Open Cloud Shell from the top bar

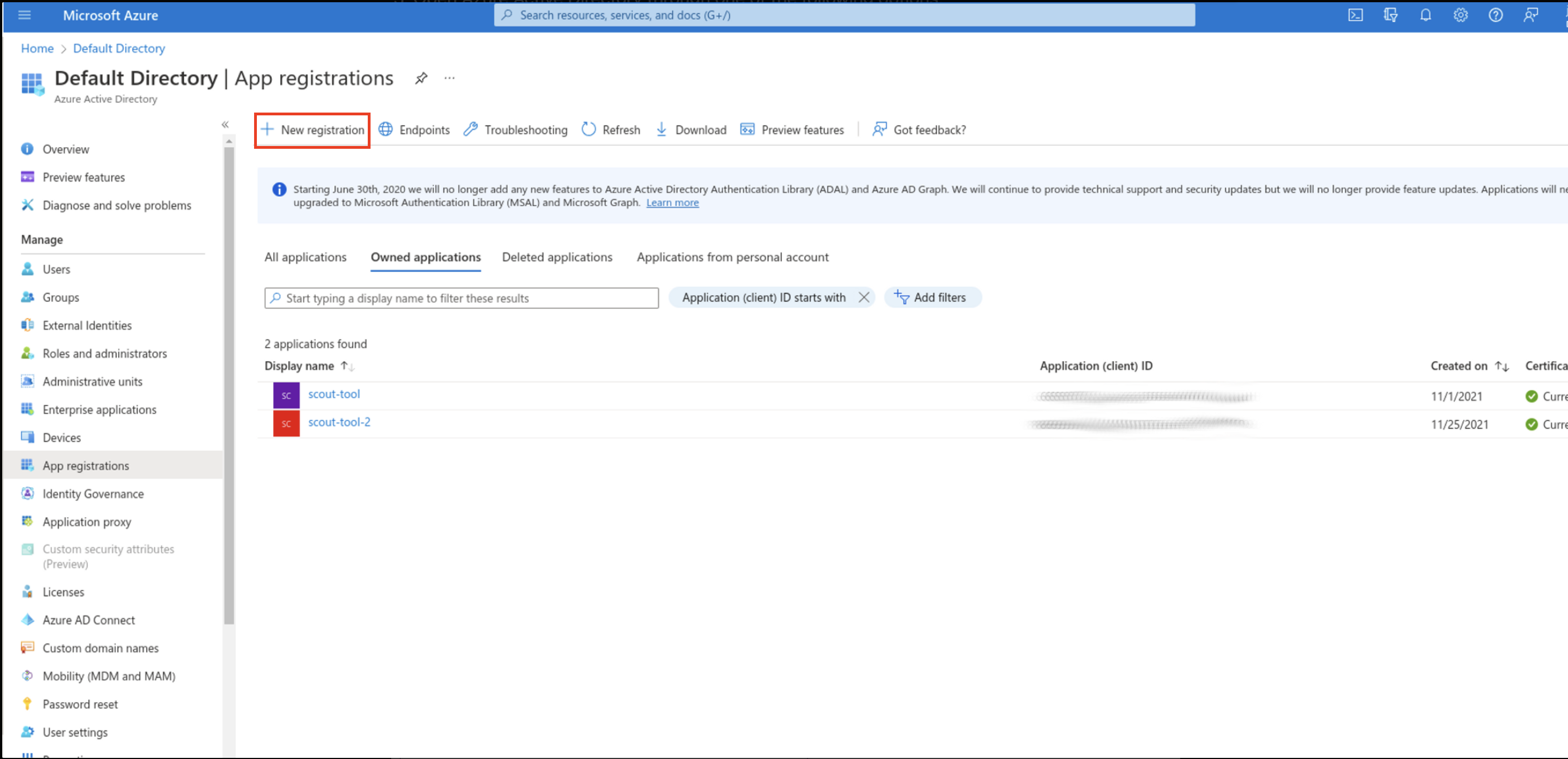(1355, 15)
